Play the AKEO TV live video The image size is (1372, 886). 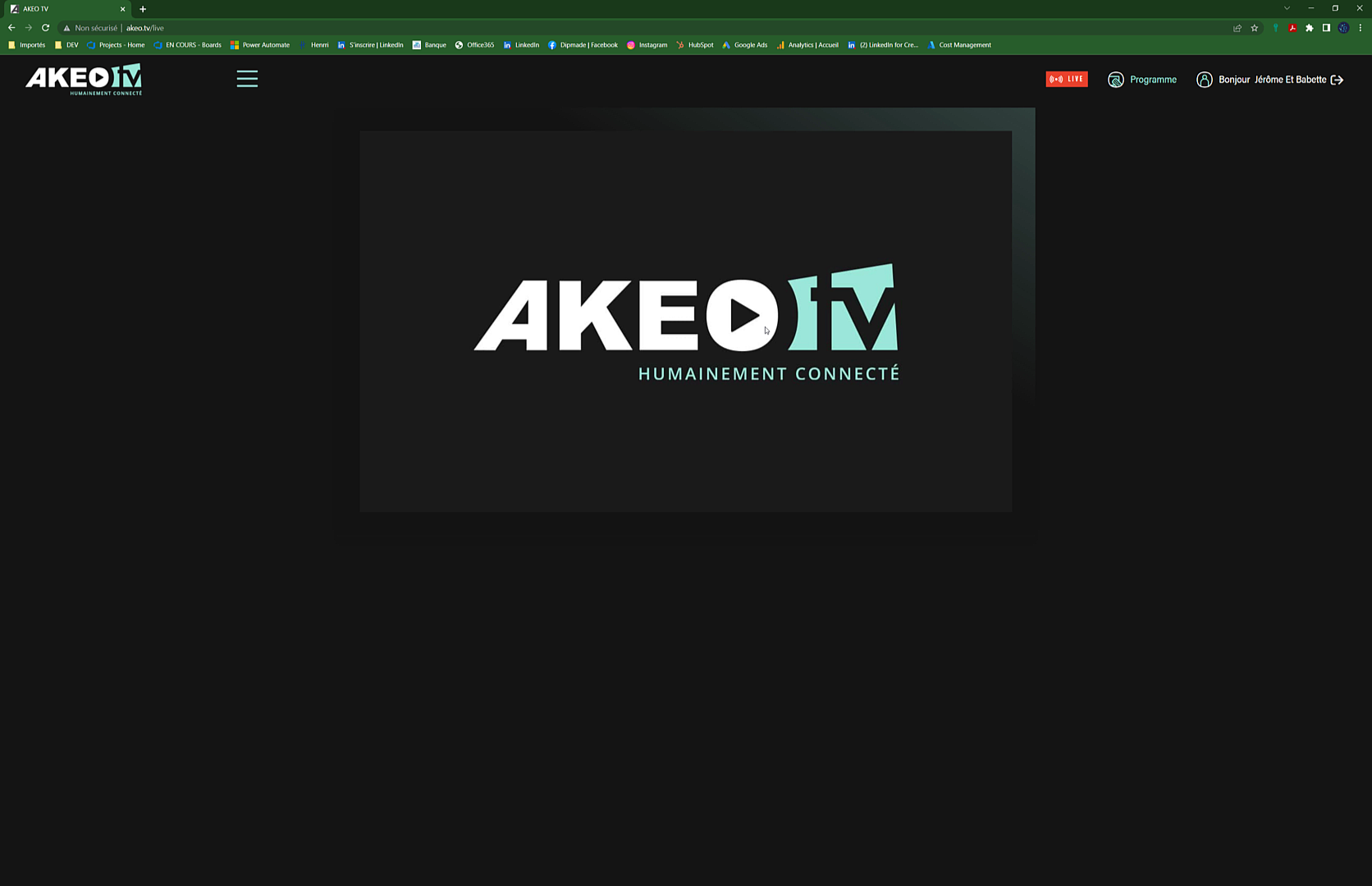tap(743, 316)
